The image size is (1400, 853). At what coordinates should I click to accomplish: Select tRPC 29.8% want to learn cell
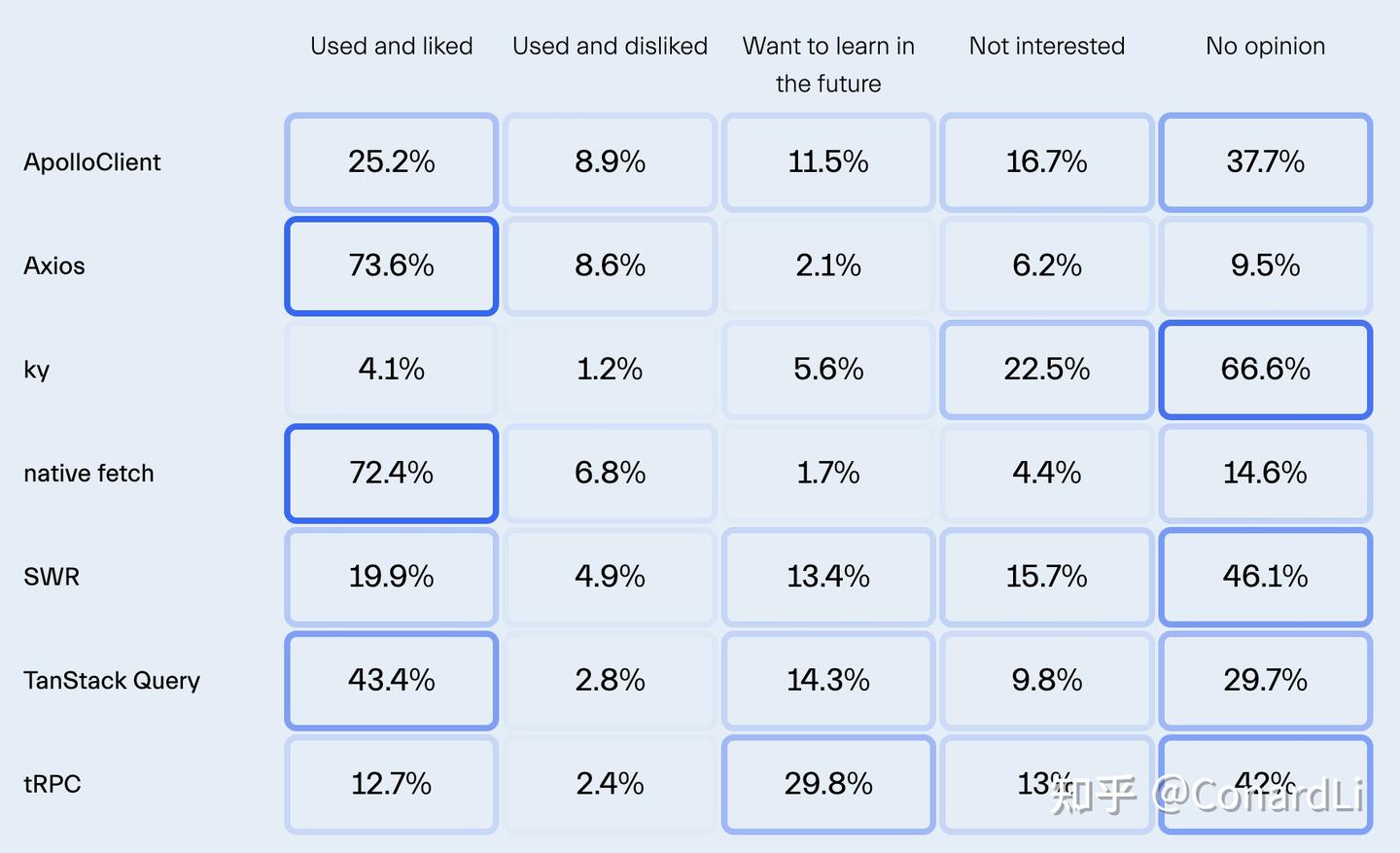(828, 784)
